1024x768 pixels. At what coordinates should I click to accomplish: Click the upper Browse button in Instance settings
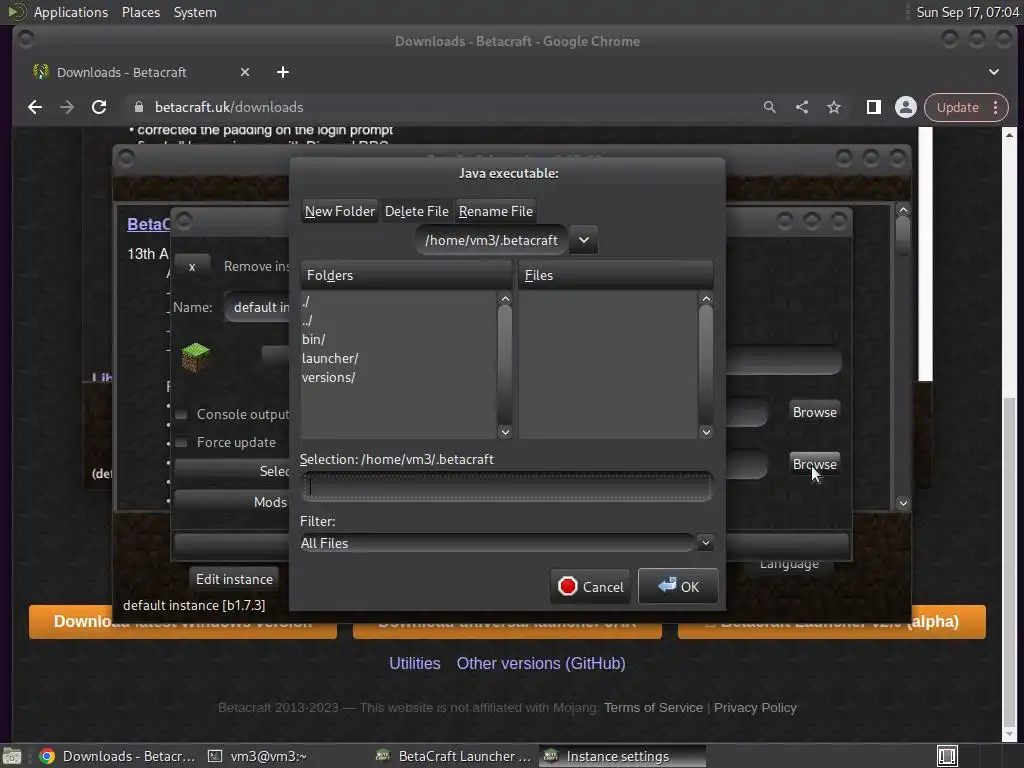814,412
